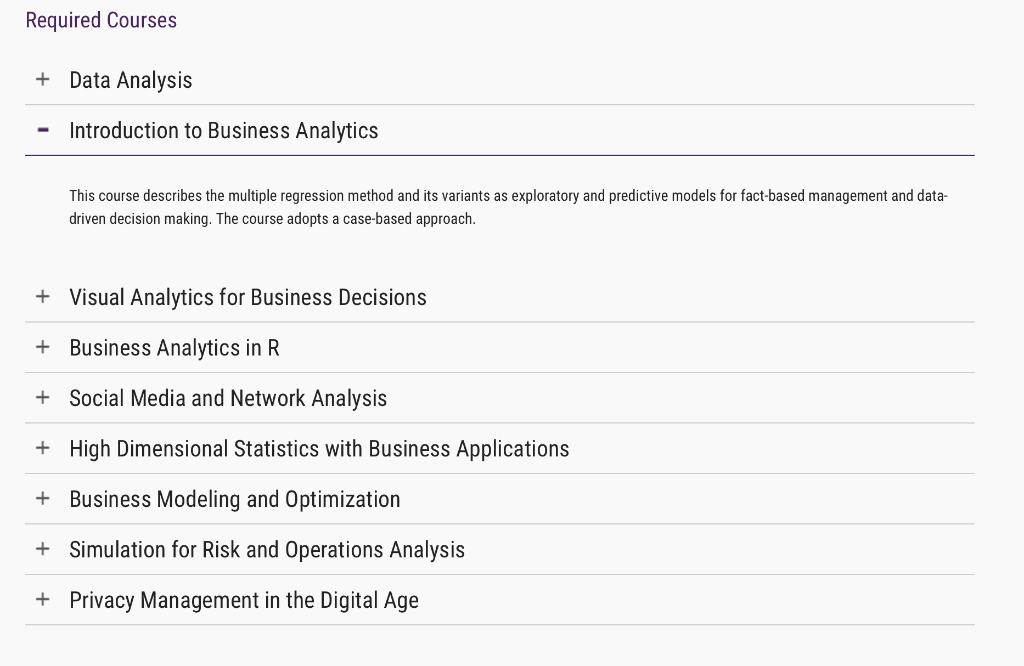Collapse the Introduction to Business Analytics title
Viewport: 1024px width, 666px height.
(224, 131)
